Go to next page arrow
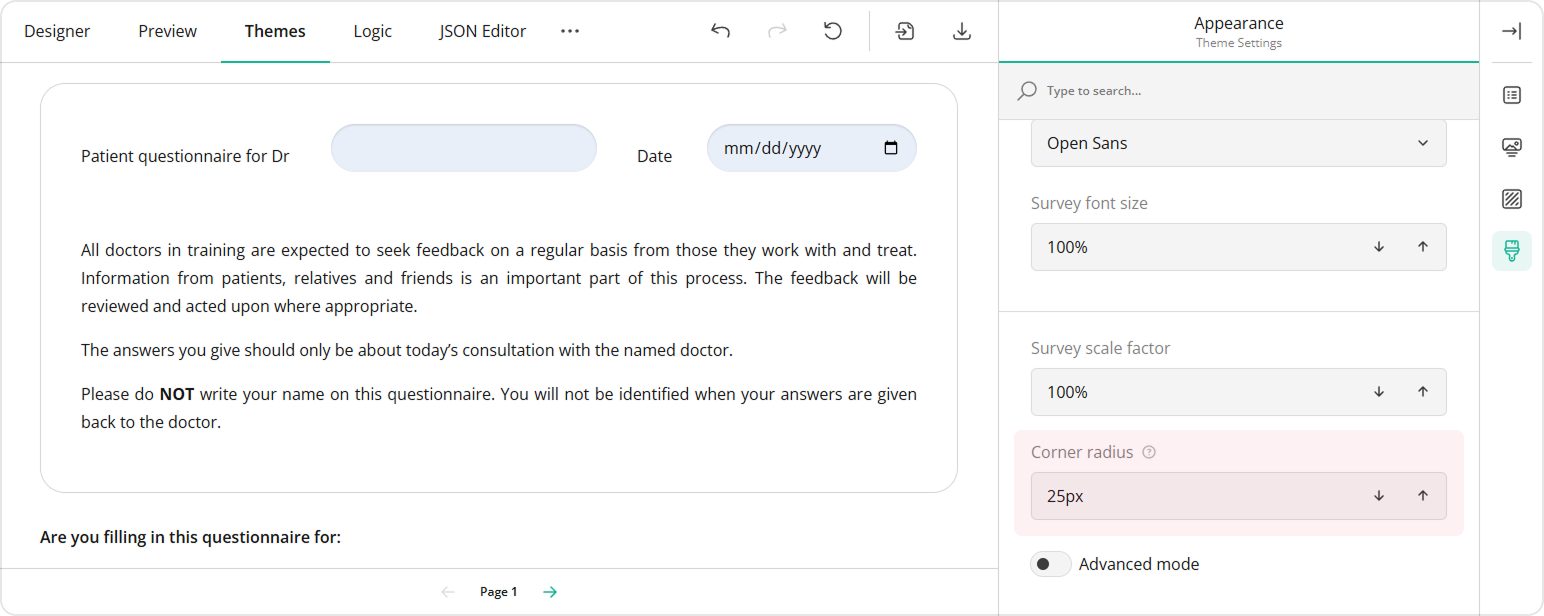The width and height of the screenshot is (1544, 616). [550, 592]
